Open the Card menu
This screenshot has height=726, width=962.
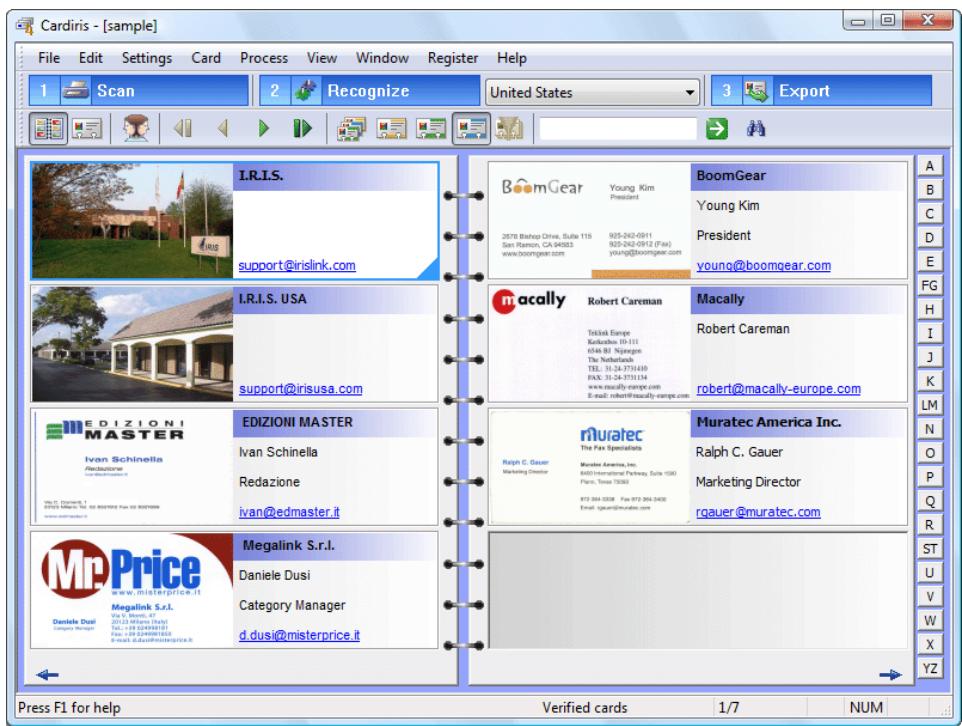[x=206, y=58]
